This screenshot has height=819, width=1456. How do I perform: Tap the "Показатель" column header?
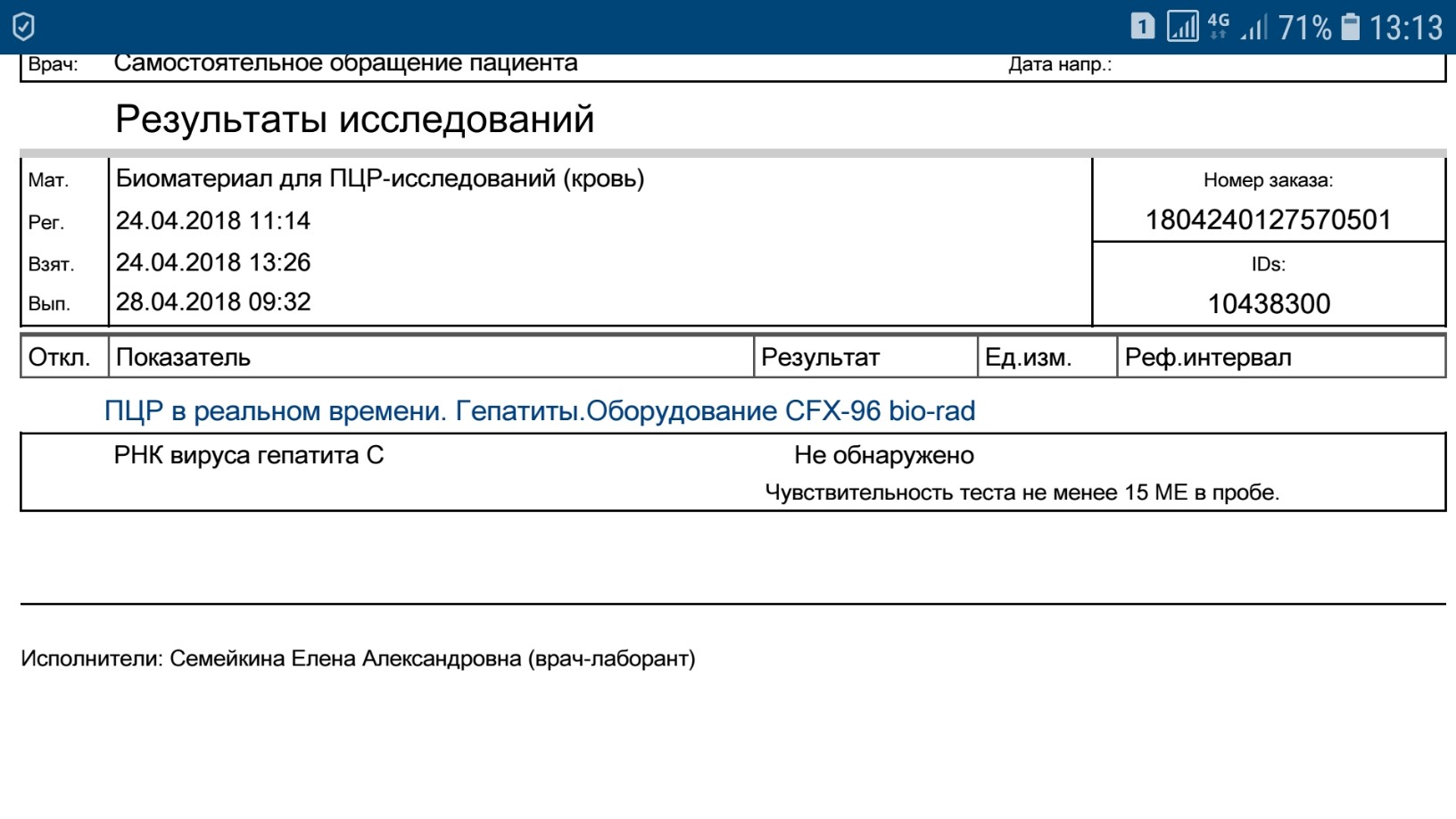click(183, 357)
